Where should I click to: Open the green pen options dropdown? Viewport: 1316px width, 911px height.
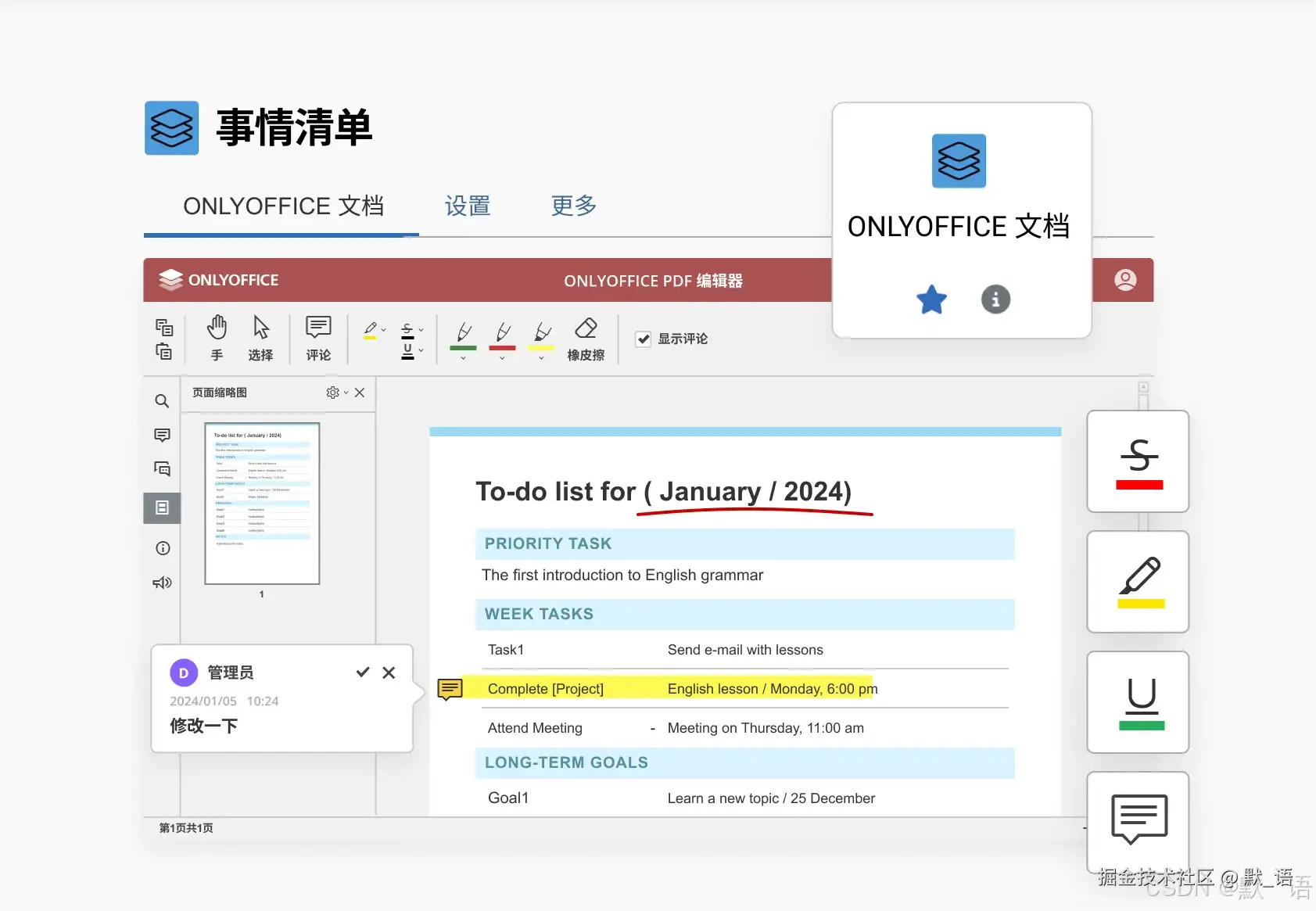[x=463, y=358]
